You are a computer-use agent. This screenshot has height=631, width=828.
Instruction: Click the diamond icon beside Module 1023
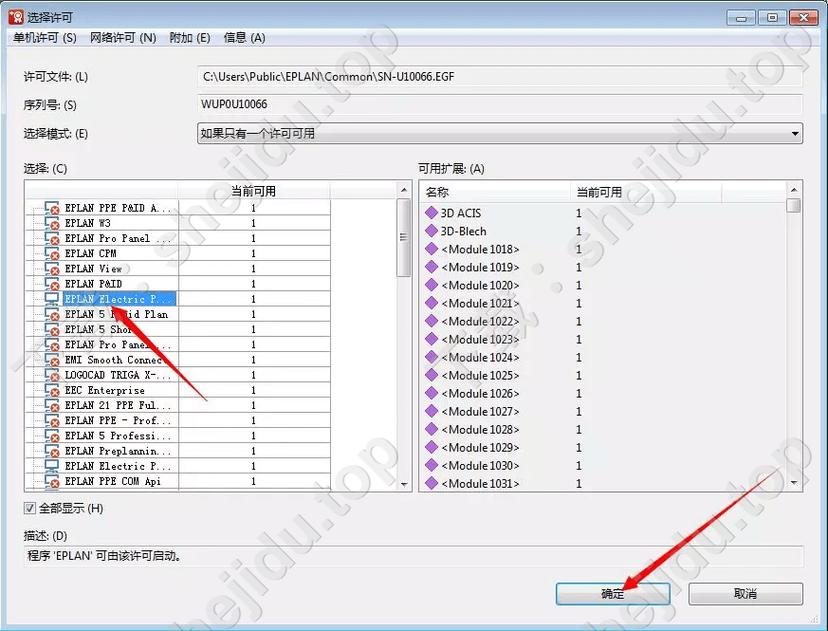coord(431,339)
